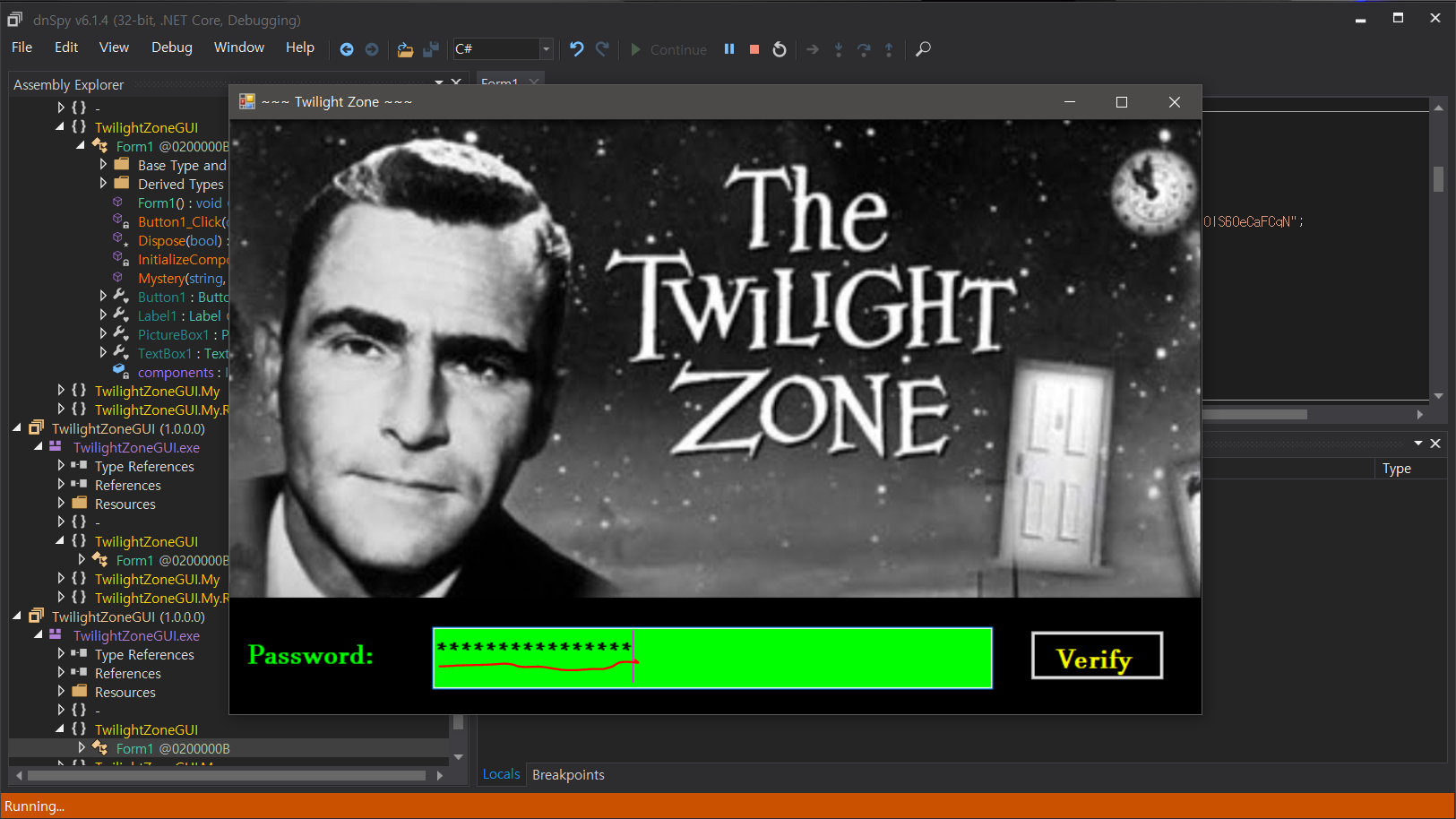This screenshot has width=1456, height=819.
Task: Click the components field icon
Action: pyautogui.click(x=120, y=371)
